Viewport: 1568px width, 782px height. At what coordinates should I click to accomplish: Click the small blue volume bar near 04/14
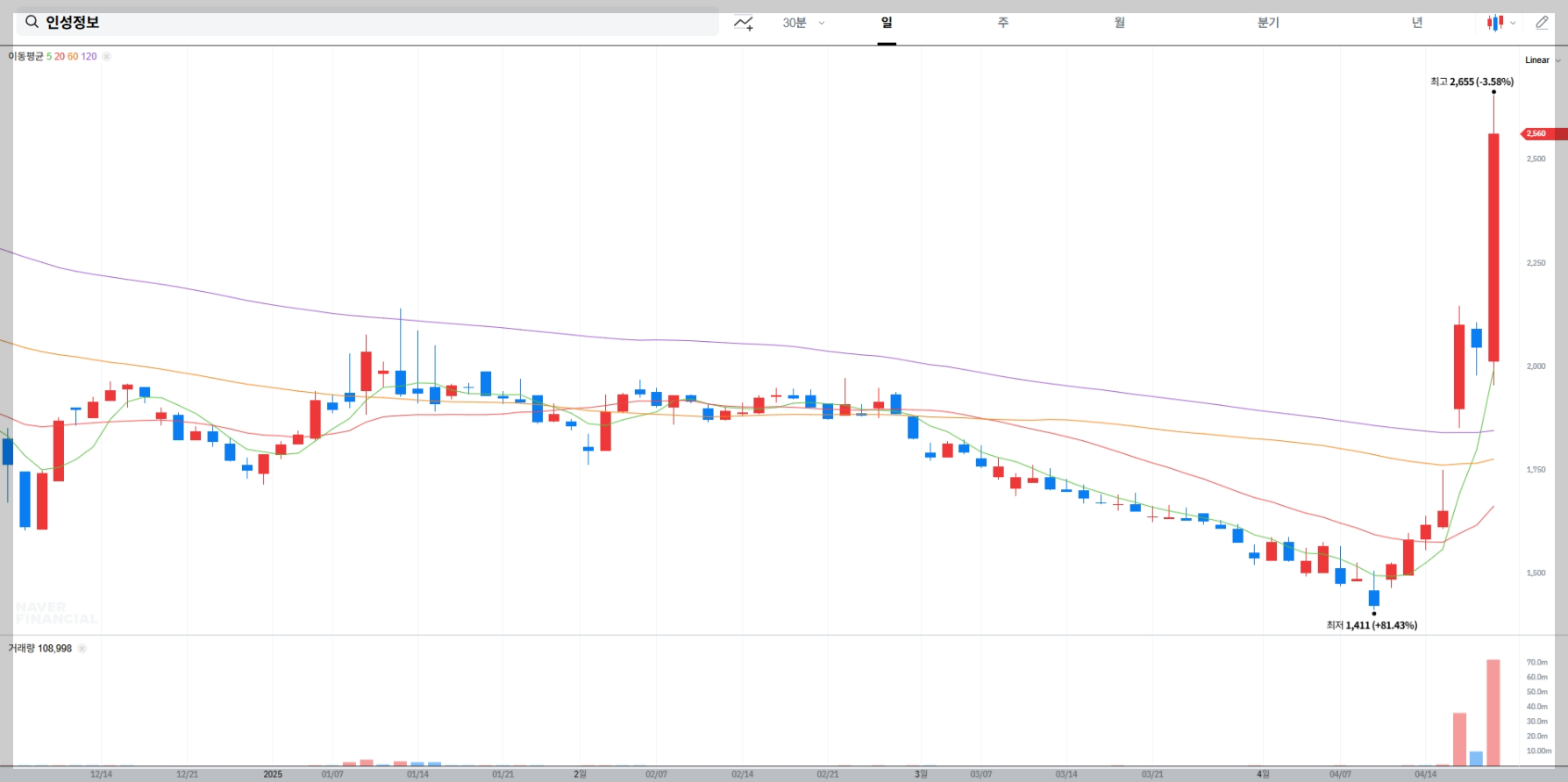point(1476,758)
